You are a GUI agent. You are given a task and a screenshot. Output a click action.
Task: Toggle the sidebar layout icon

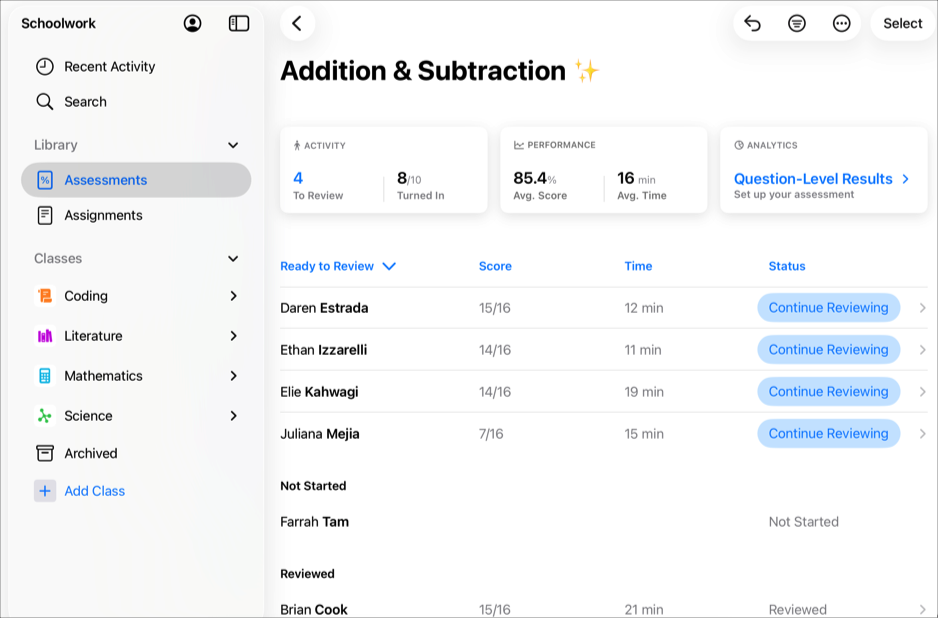tap(238, 23)
